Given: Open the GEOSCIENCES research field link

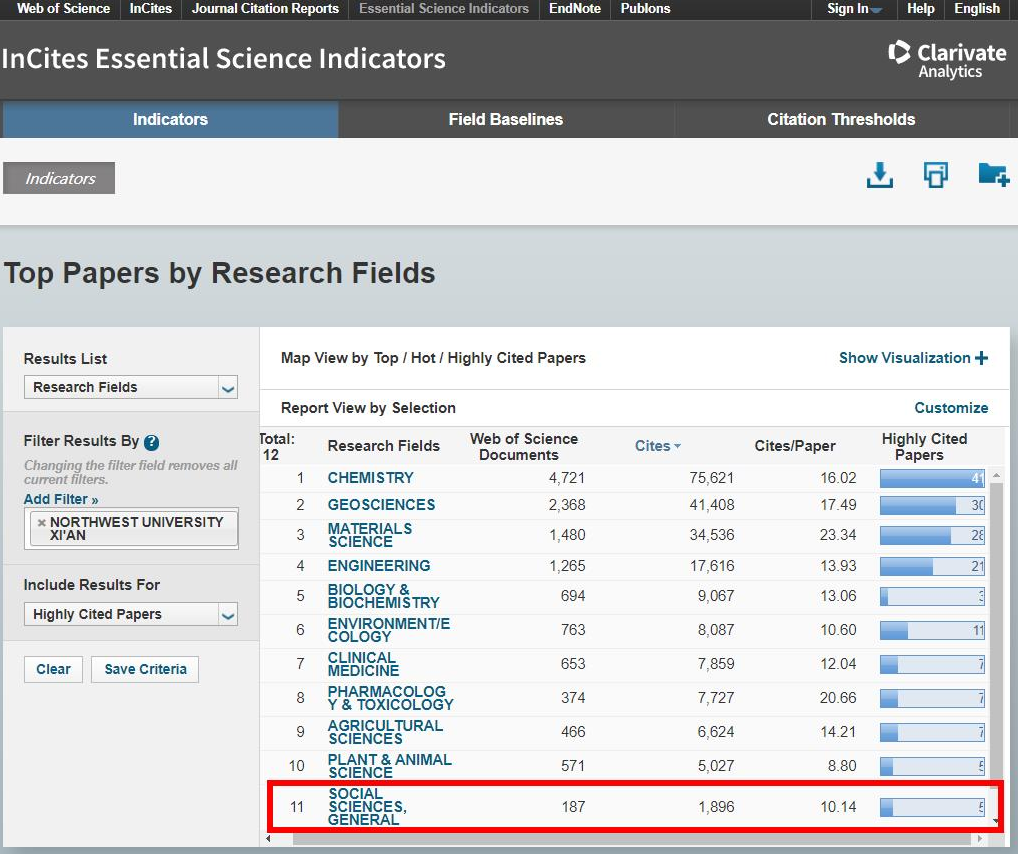Looking at the screenshot, I should (381, 505).
